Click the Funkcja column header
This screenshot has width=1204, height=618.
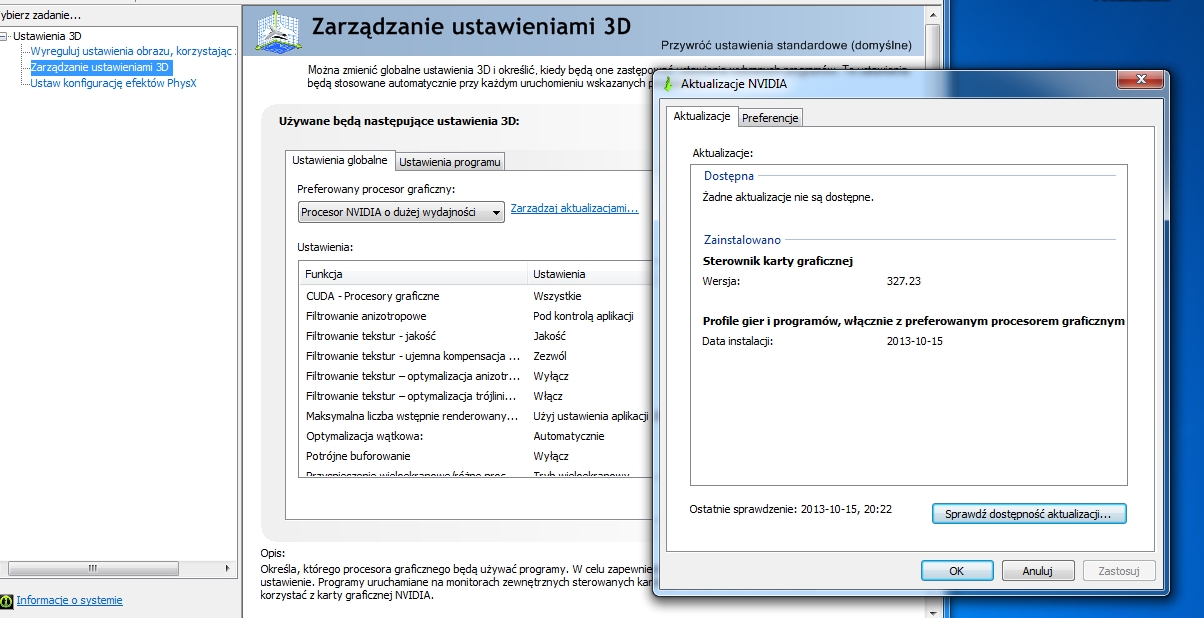pyautogui.click(x=413, y=274)
